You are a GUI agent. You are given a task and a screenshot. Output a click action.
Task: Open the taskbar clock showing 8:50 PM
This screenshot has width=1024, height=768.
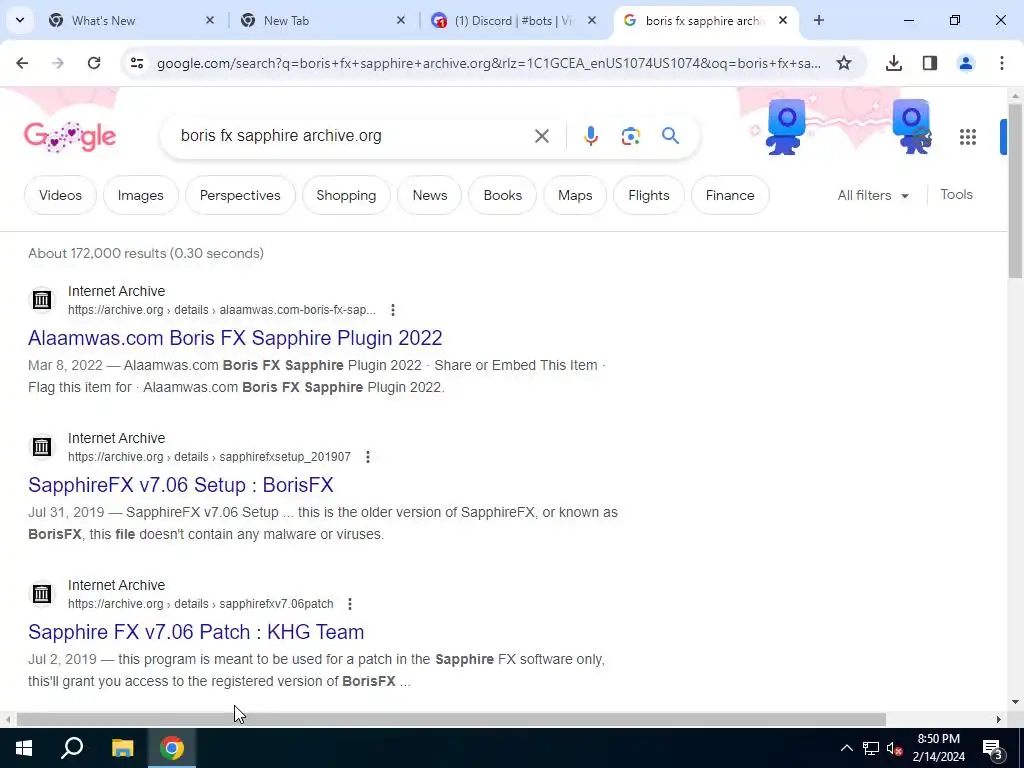938,748
